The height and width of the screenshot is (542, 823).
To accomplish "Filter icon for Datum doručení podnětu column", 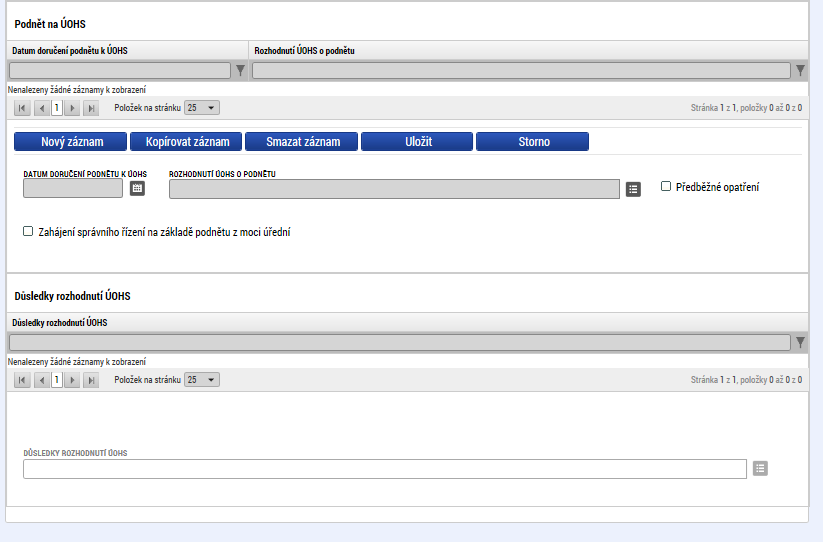I will coord(240,70).
